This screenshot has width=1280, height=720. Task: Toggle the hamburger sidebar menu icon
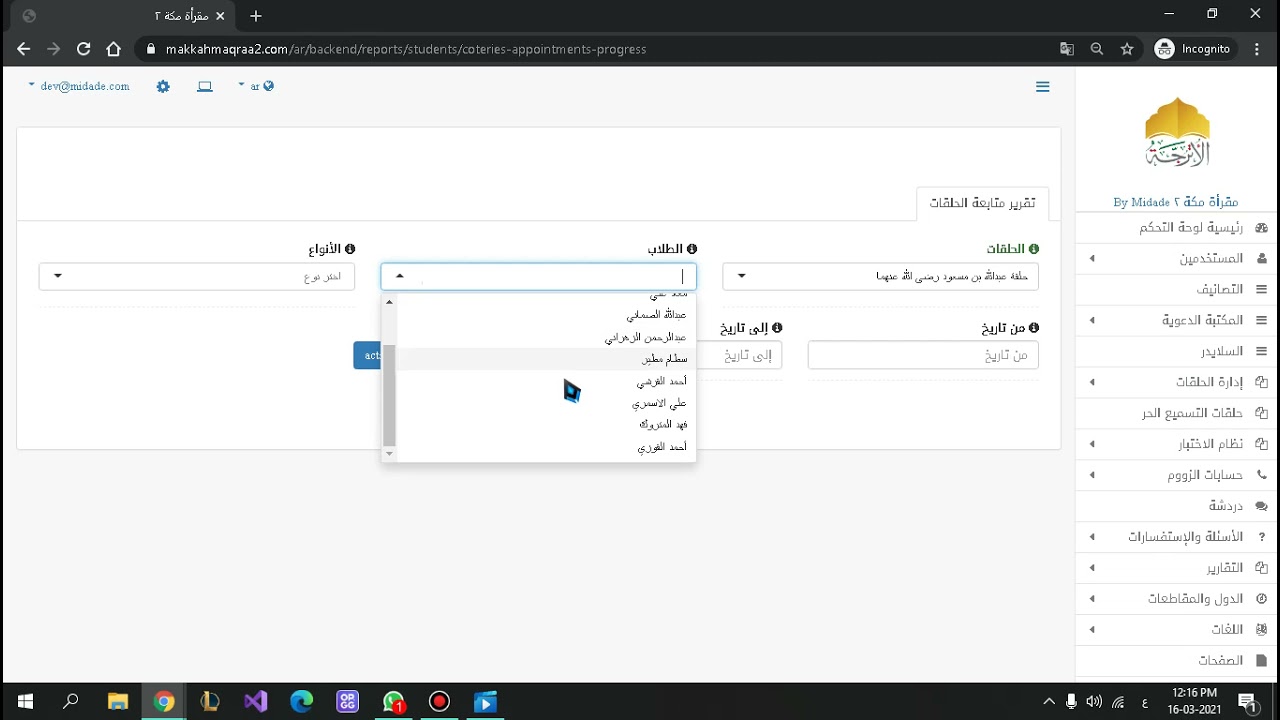[x=1043, y=87]
